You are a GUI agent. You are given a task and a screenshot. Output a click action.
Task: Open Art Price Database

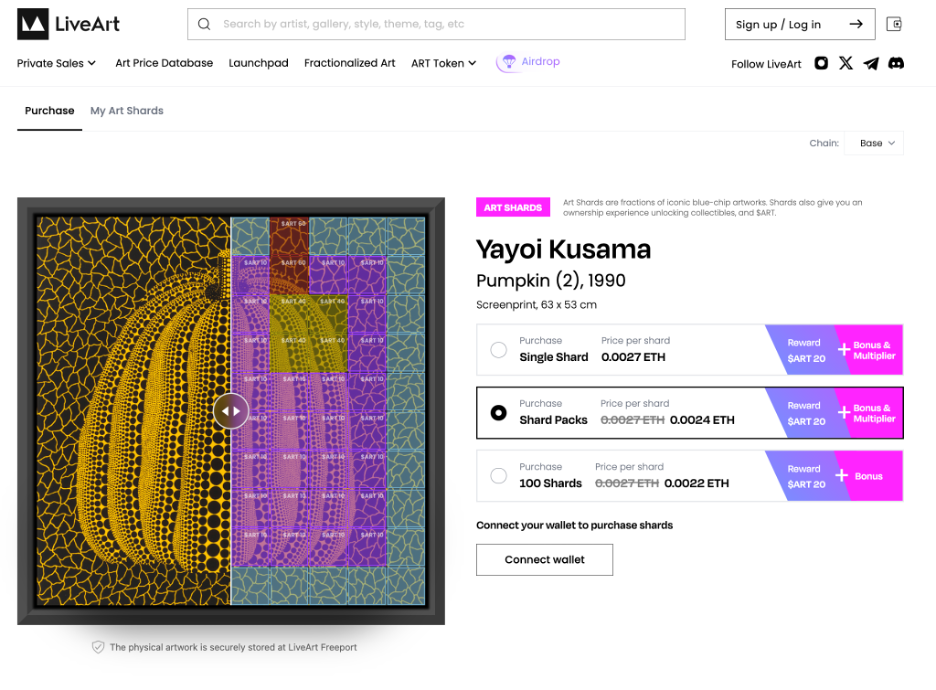click(x=164, y=63)
